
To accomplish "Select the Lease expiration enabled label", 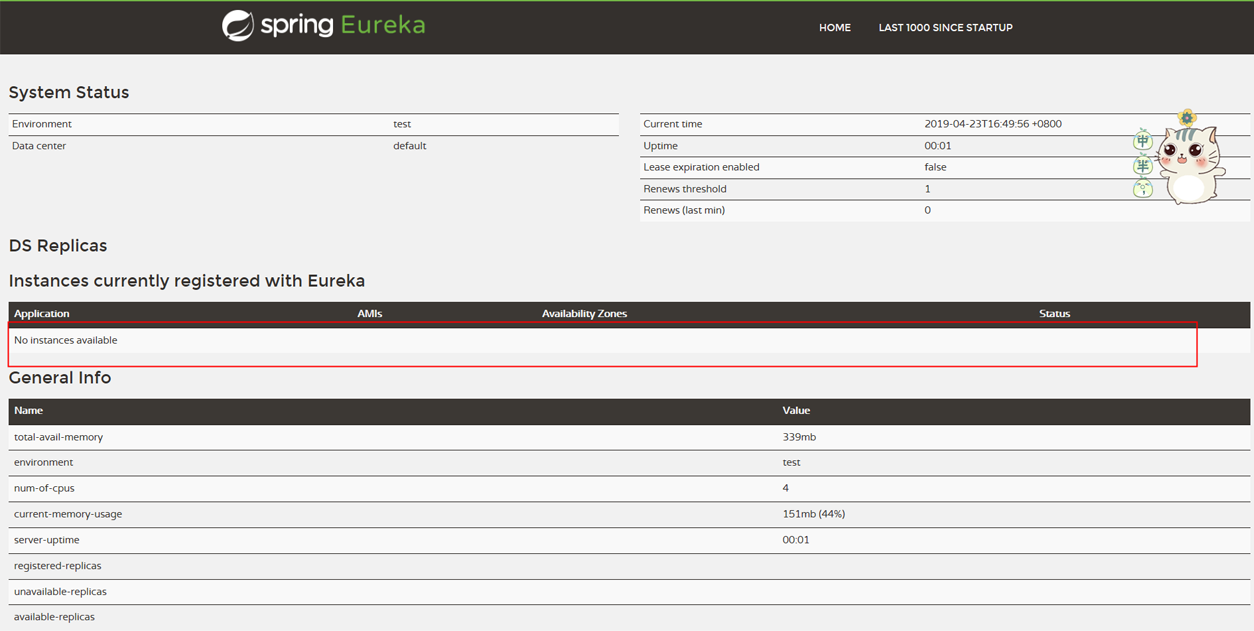I will coord(701,167).
